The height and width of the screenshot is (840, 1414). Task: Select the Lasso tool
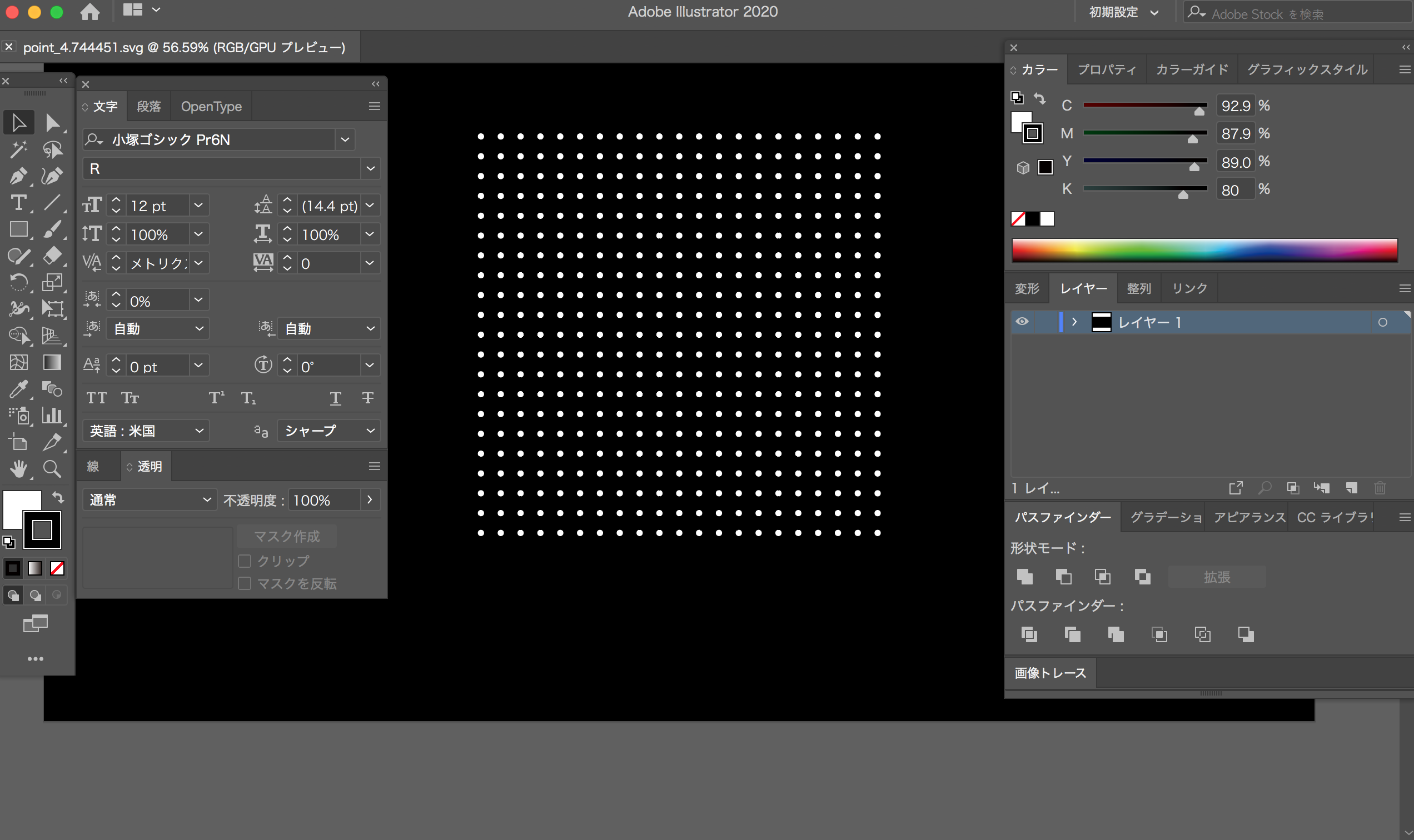click(52, 149)
